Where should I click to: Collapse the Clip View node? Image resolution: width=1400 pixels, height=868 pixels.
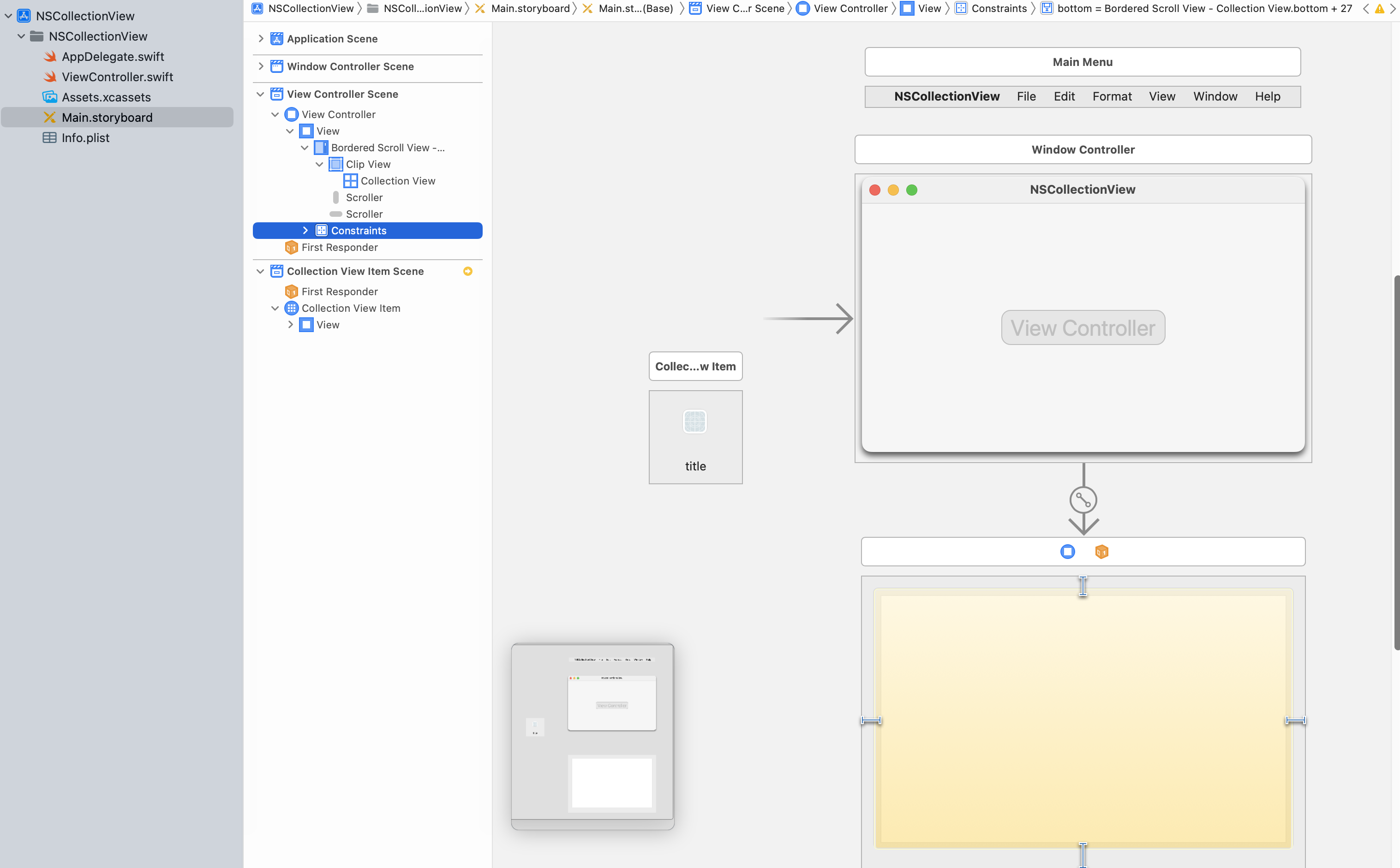point(319,164)
